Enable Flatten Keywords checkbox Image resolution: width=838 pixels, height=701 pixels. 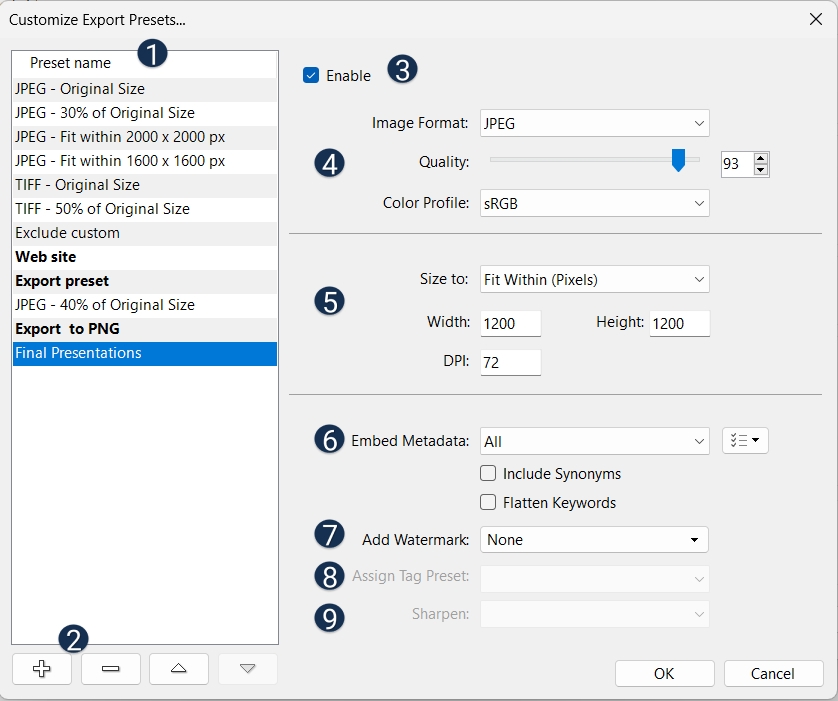[x=488, y=502]
